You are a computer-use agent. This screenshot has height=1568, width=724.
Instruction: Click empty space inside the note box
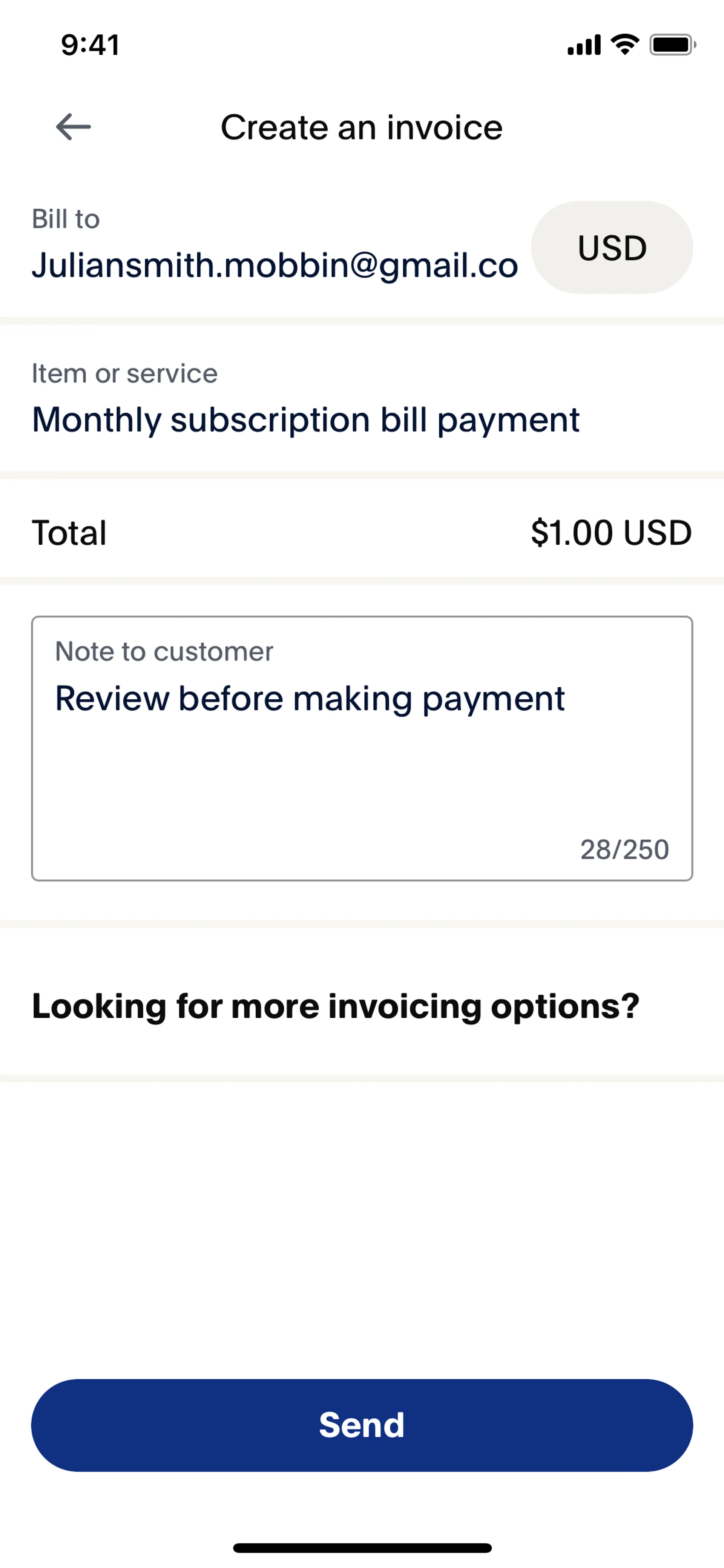coord(304,785)
